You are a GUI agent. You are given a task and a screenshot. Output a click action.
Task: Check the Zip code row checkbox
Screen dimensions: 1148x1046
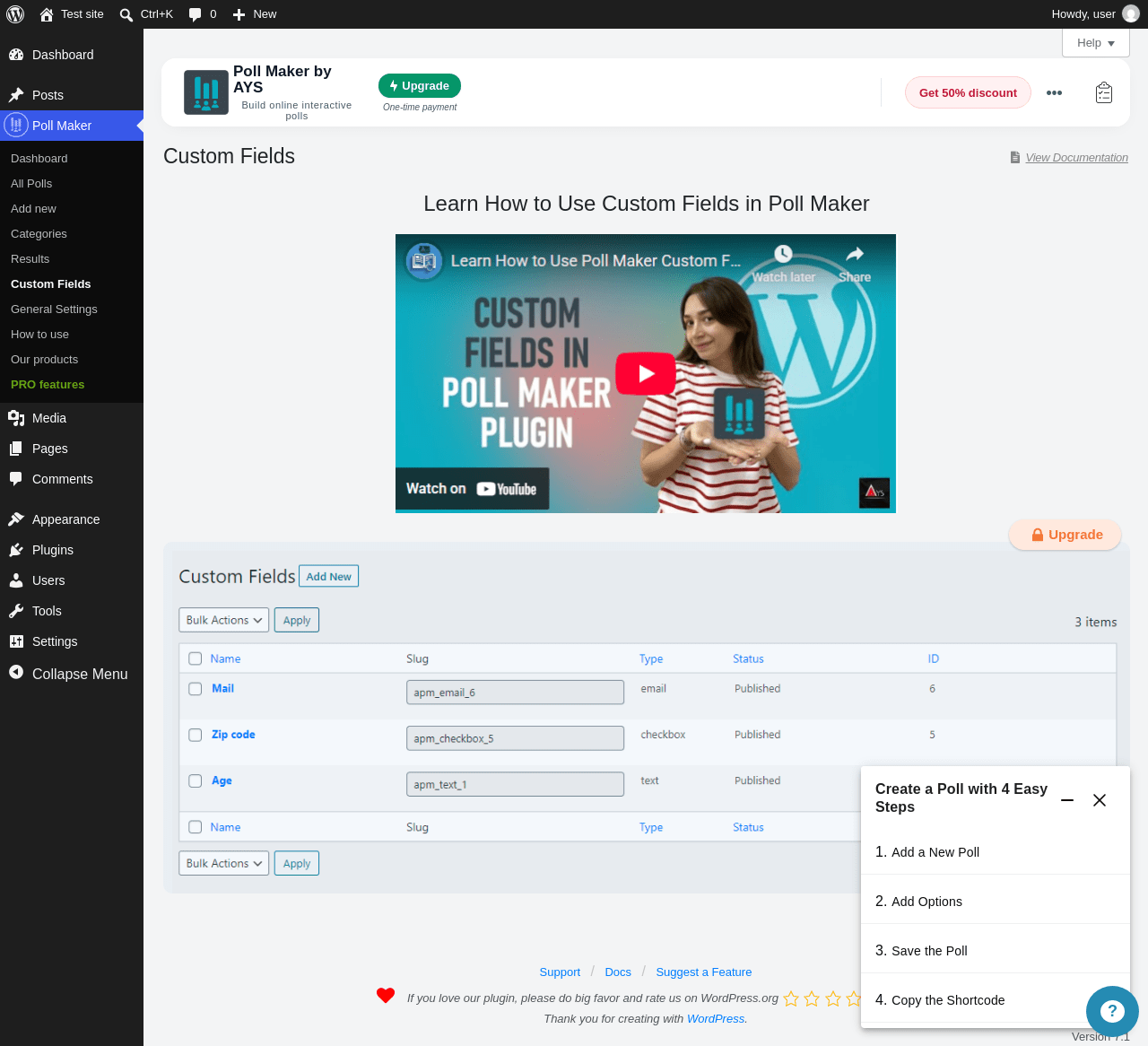[x=196, y=735]
